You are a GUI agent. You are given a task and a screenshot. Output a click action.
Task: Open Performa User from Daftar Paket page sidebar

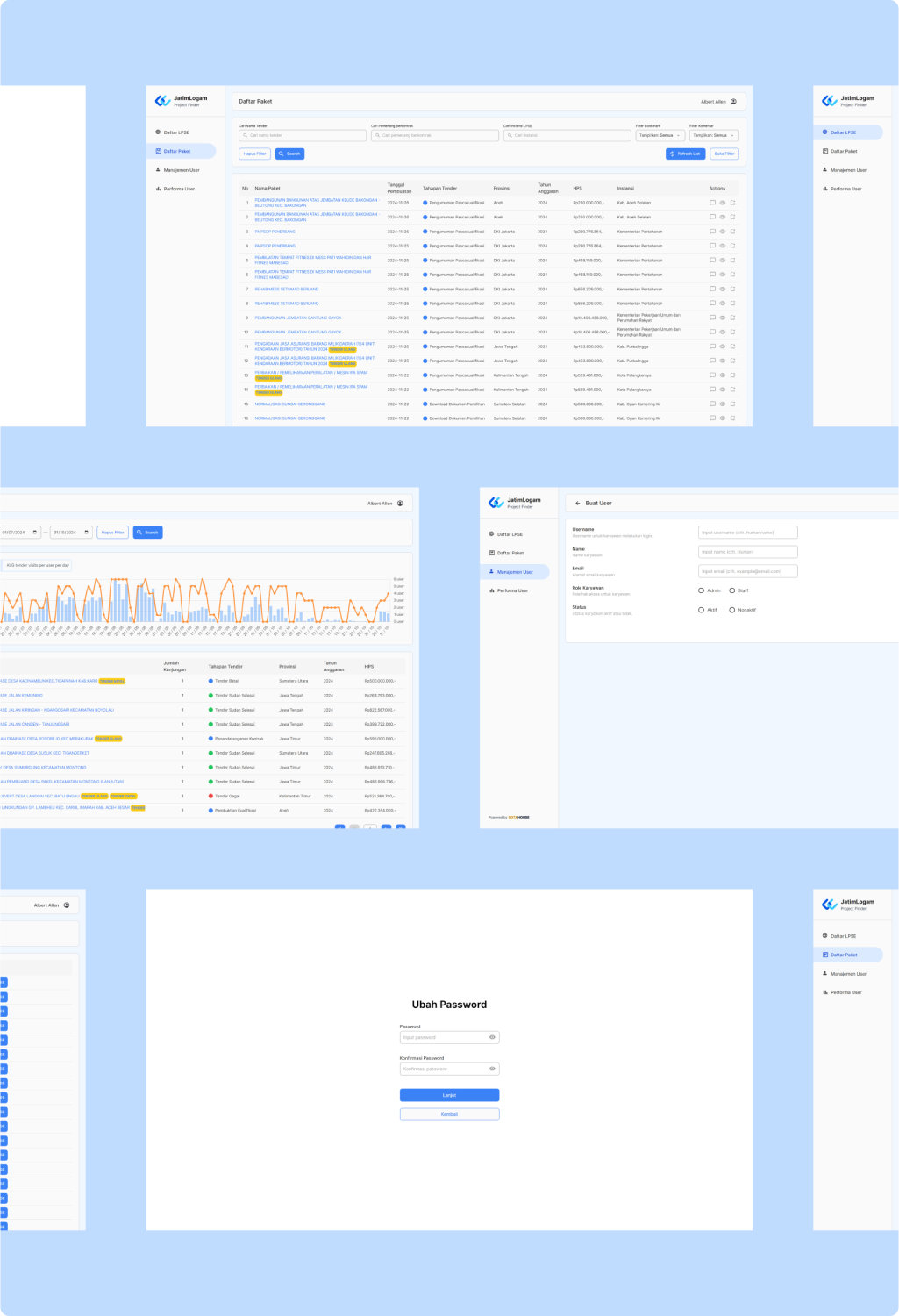coord(179,189)
